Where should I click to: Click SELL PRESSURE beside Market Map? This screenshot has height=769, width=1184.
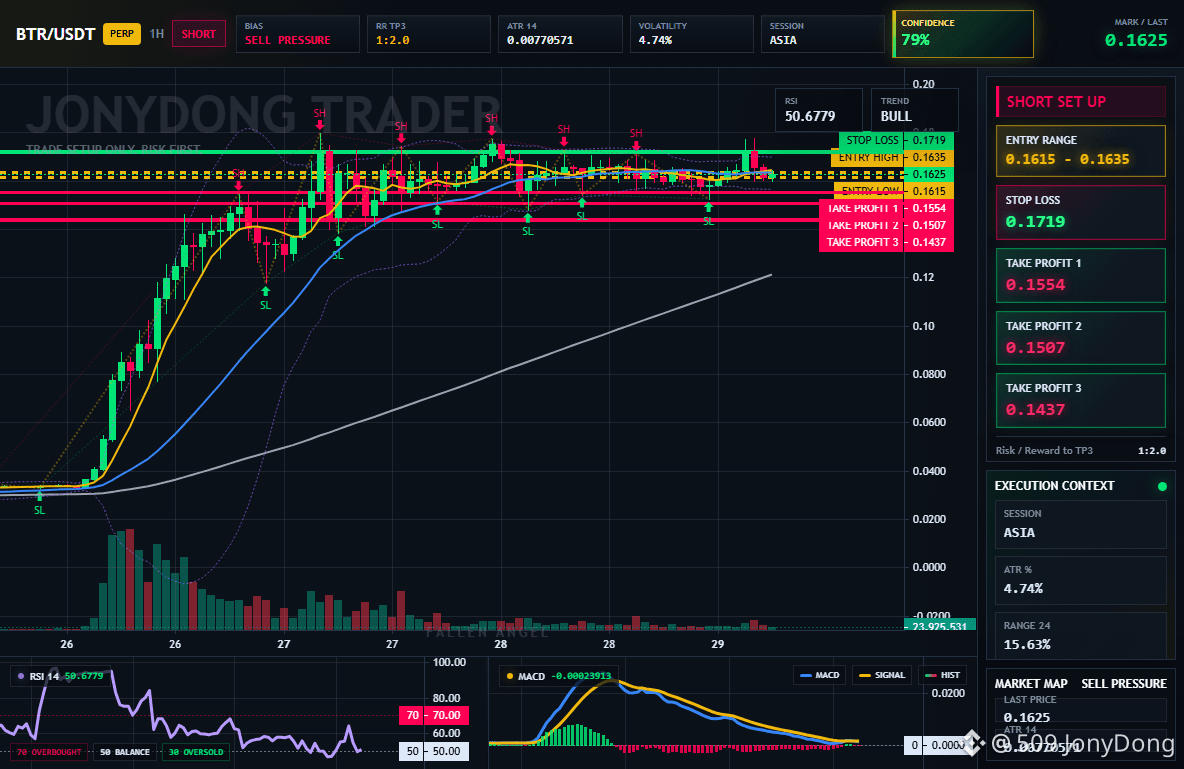(1124, 684)
